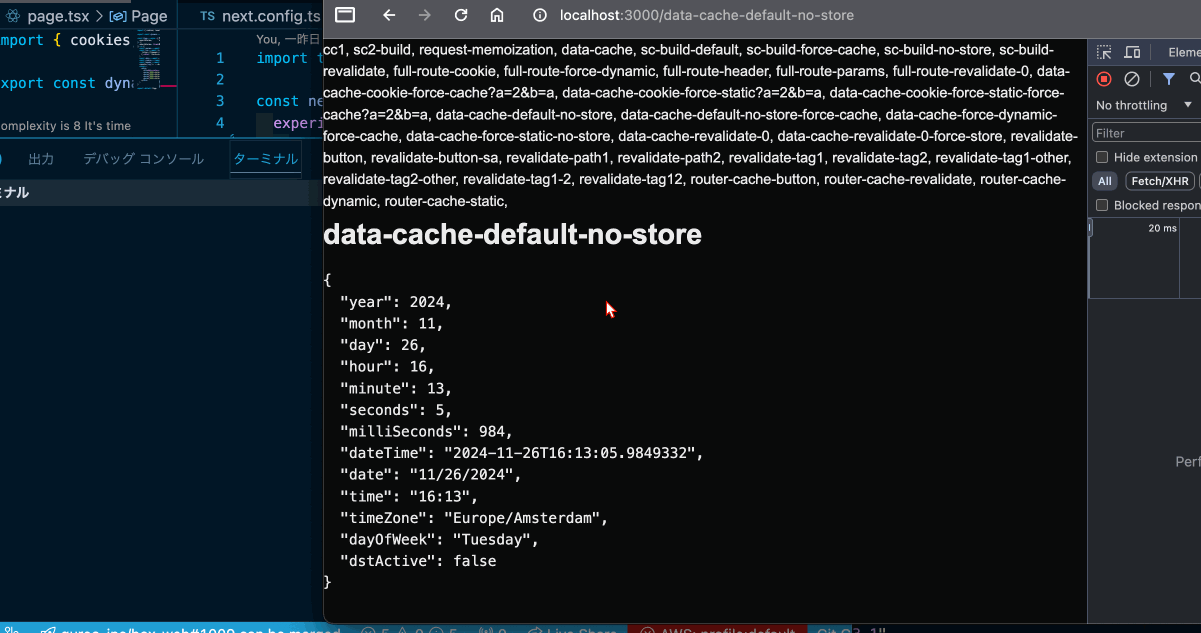Clear the network log
Image resolution: width=1201 pixels, height=633 pixels.
pos(1132,79)
